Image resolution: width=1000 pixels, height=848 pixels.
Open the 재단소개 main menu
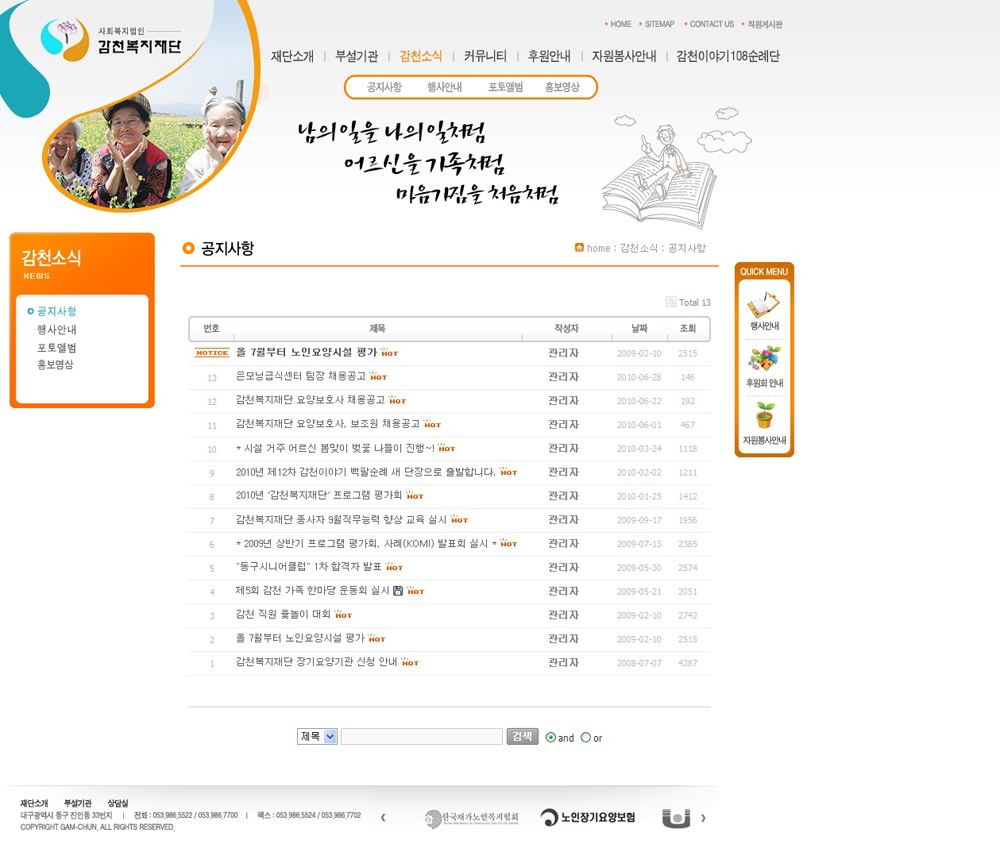point(292,56)
